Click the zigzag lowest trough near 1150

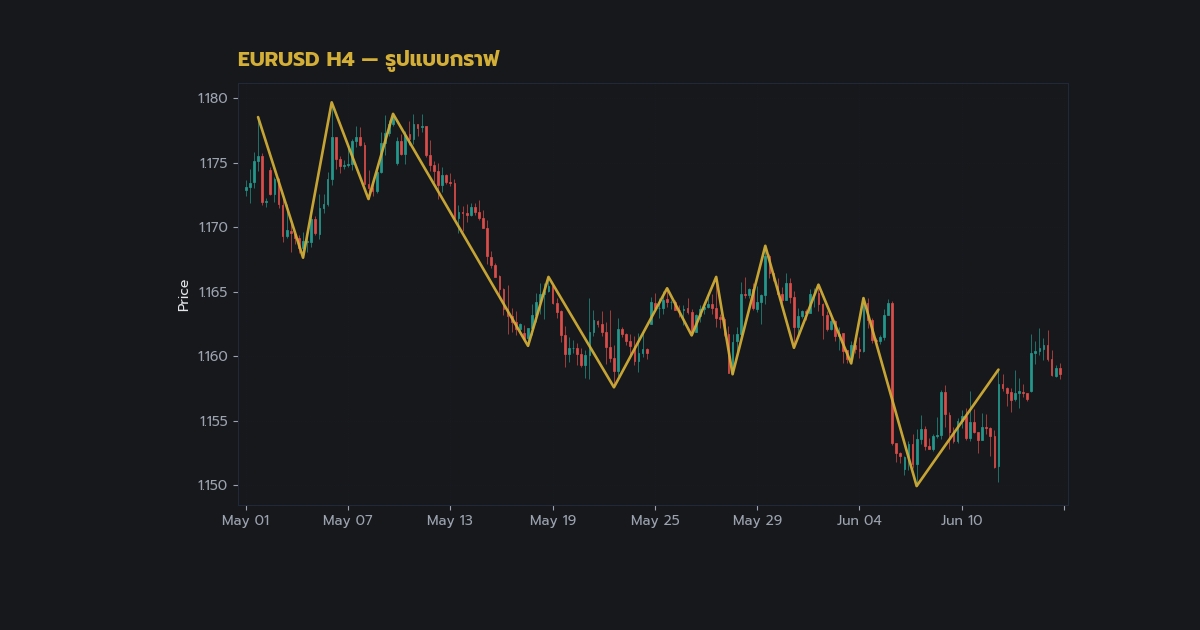click(916, 486)
